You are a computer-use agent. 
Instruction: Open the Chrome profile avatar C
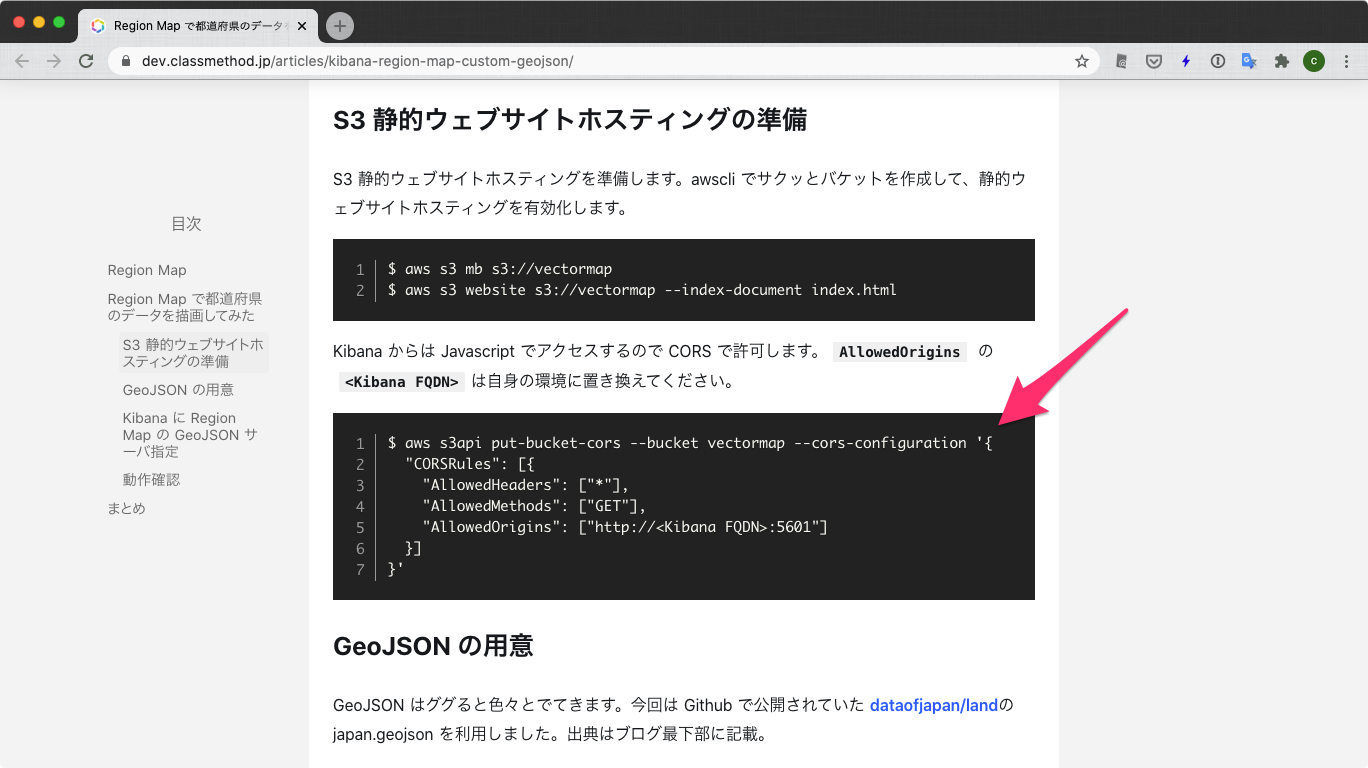(1313, 61)
